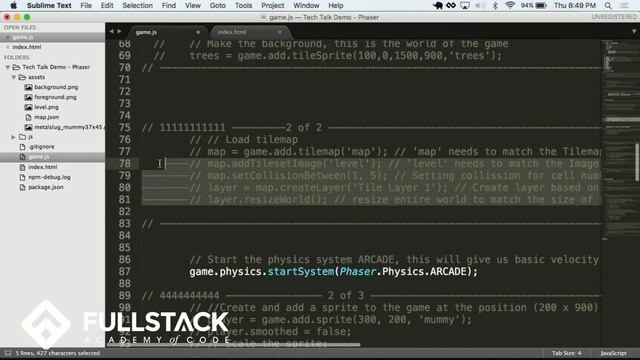The height and width of the screenshot is (360, 640).
Task: Click the foreground.png image file icon
Action: pyautogui.click(x=28, y=97)
